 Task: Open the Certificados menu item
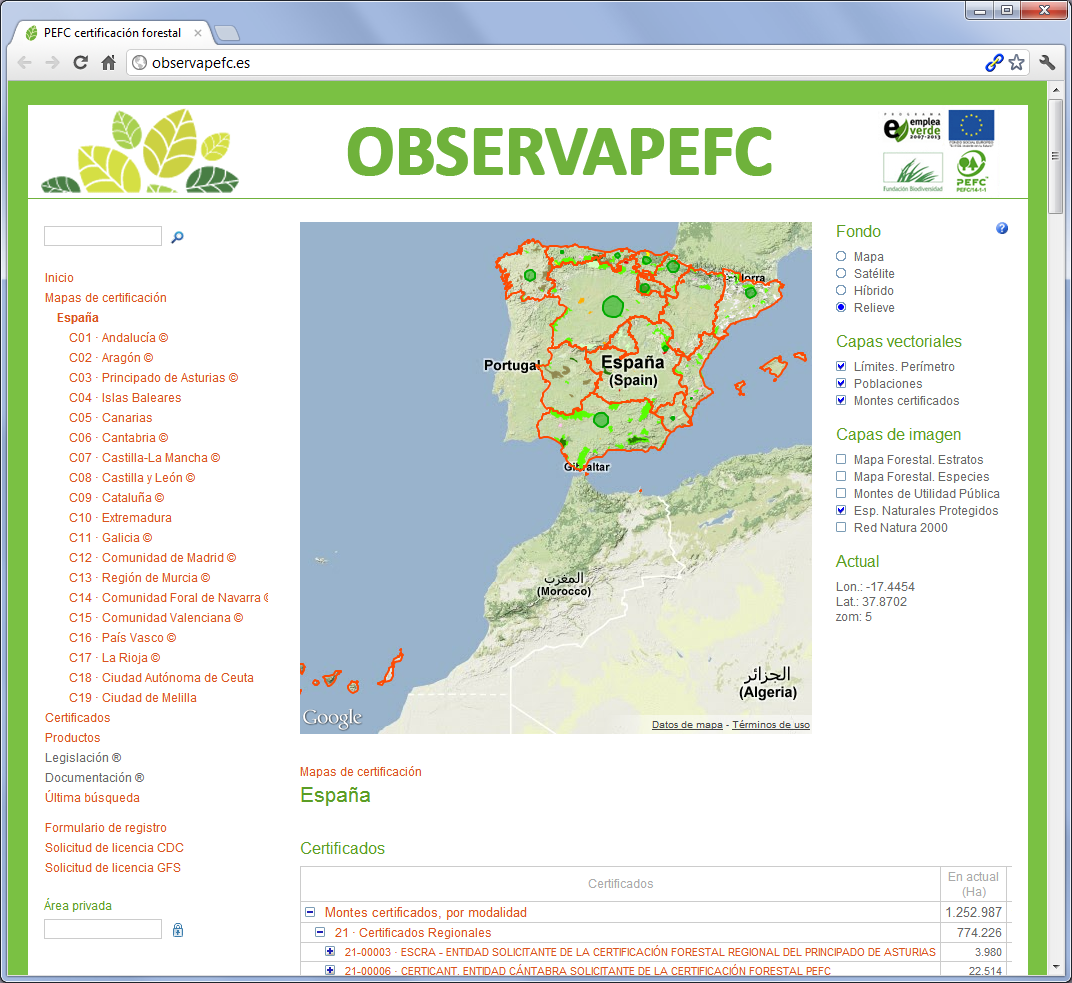click(78, 718)
